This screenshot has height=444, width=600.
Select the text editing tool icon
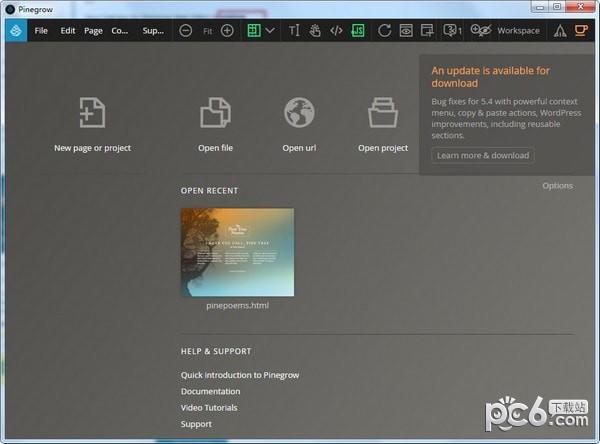294,30
